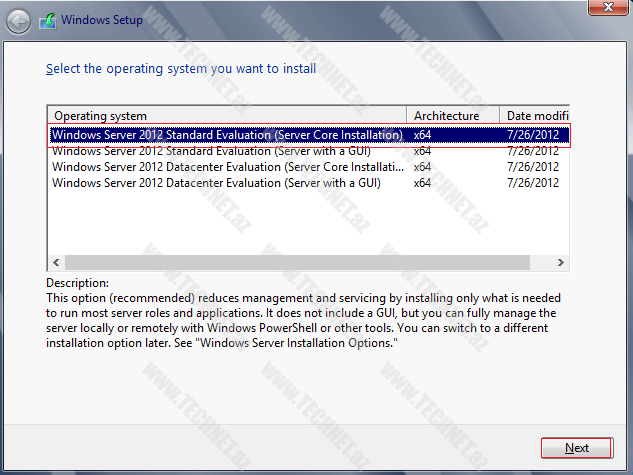Click the back arrow button

(19, 19)
